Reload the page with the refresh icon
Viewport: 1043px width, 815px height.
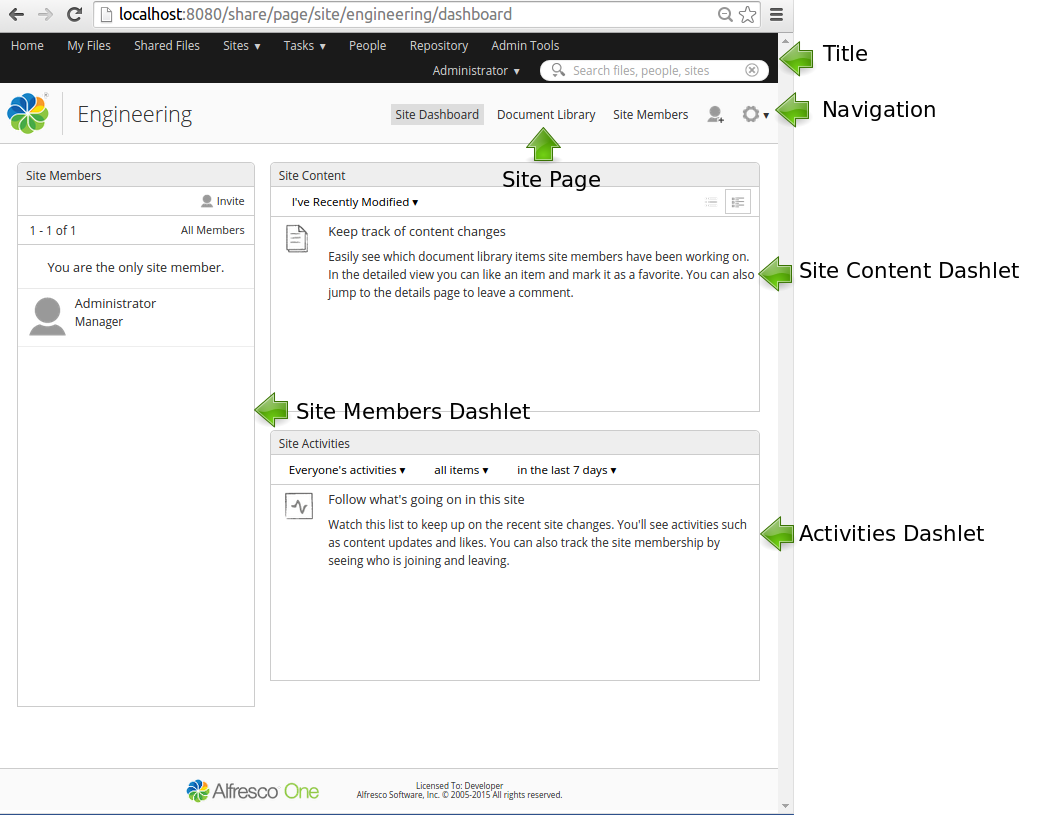[x=74, y=15]
